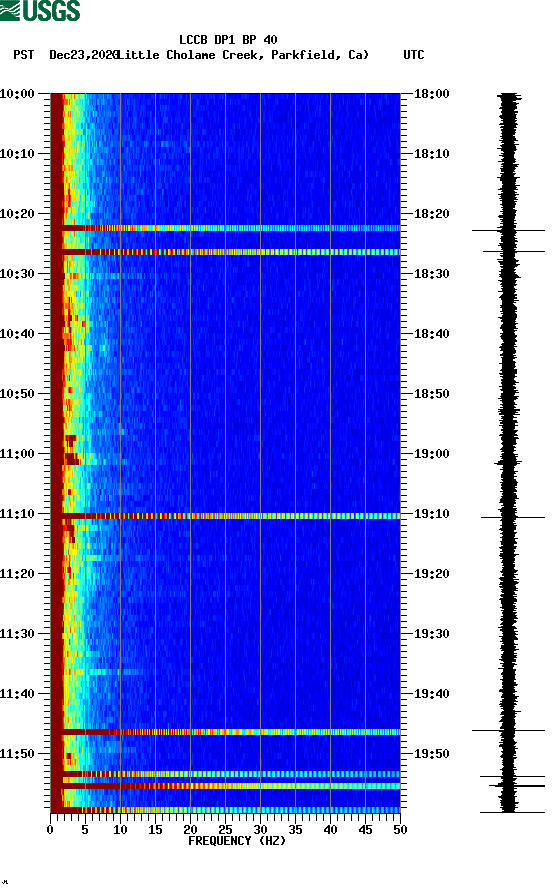Click the 45 Hz frequency tick label
The width and height of the screenshot is (552, 893).
tap(365, 830)
